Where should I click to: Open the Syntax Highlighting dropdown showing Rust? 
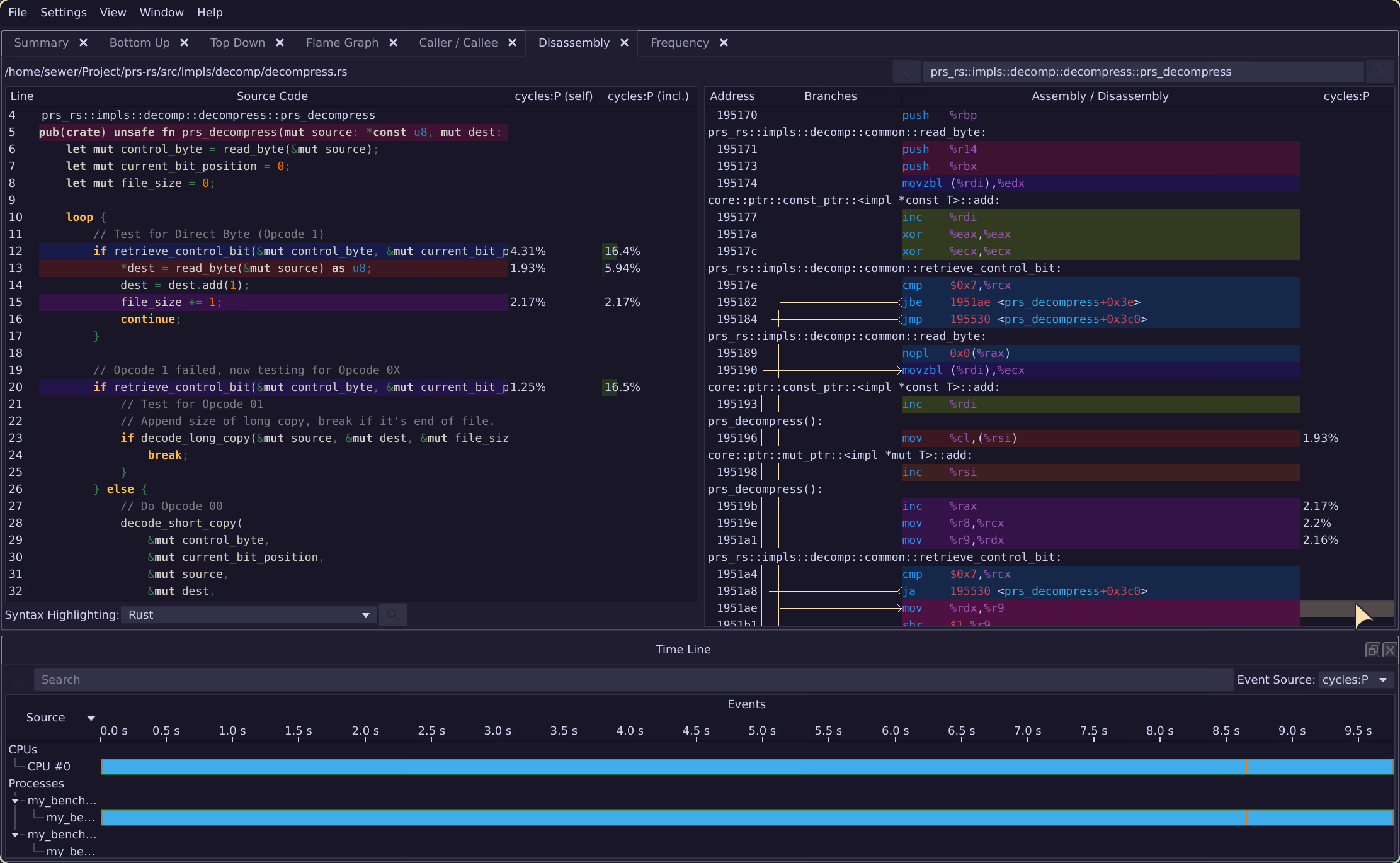tap(249, 614)
